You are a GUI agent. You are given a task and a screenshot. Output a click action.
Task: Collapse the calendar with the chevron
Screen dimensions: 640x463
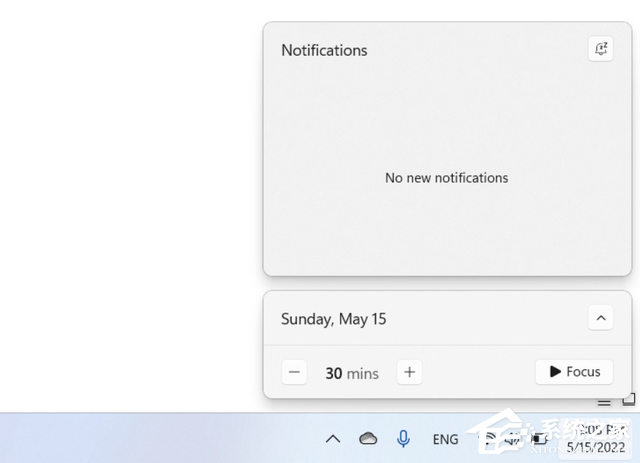[601, 318]
